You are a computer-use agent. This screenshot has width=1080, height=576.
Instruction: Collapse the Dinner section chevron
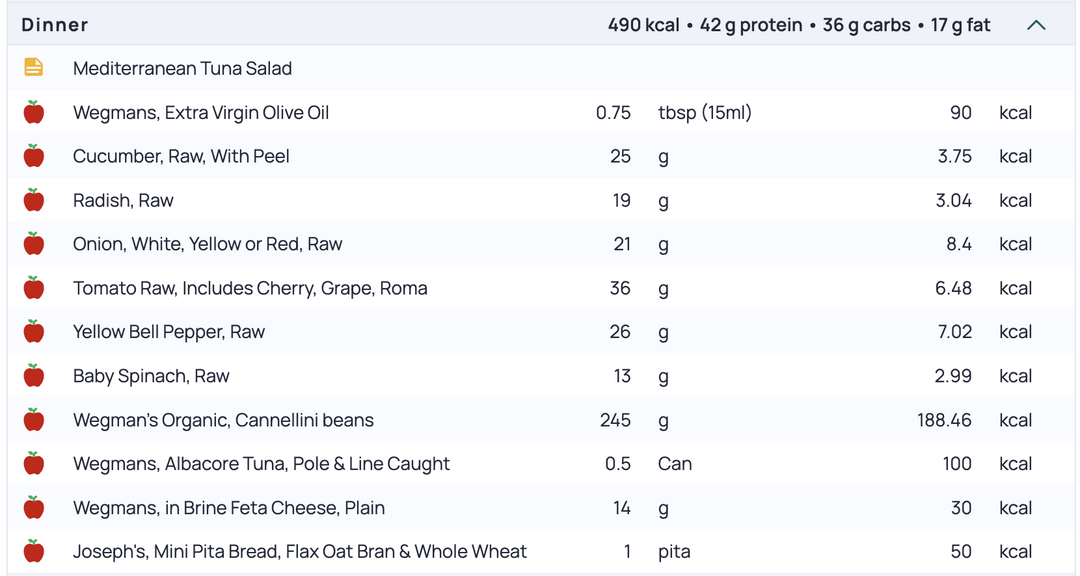click(1036, 25)
